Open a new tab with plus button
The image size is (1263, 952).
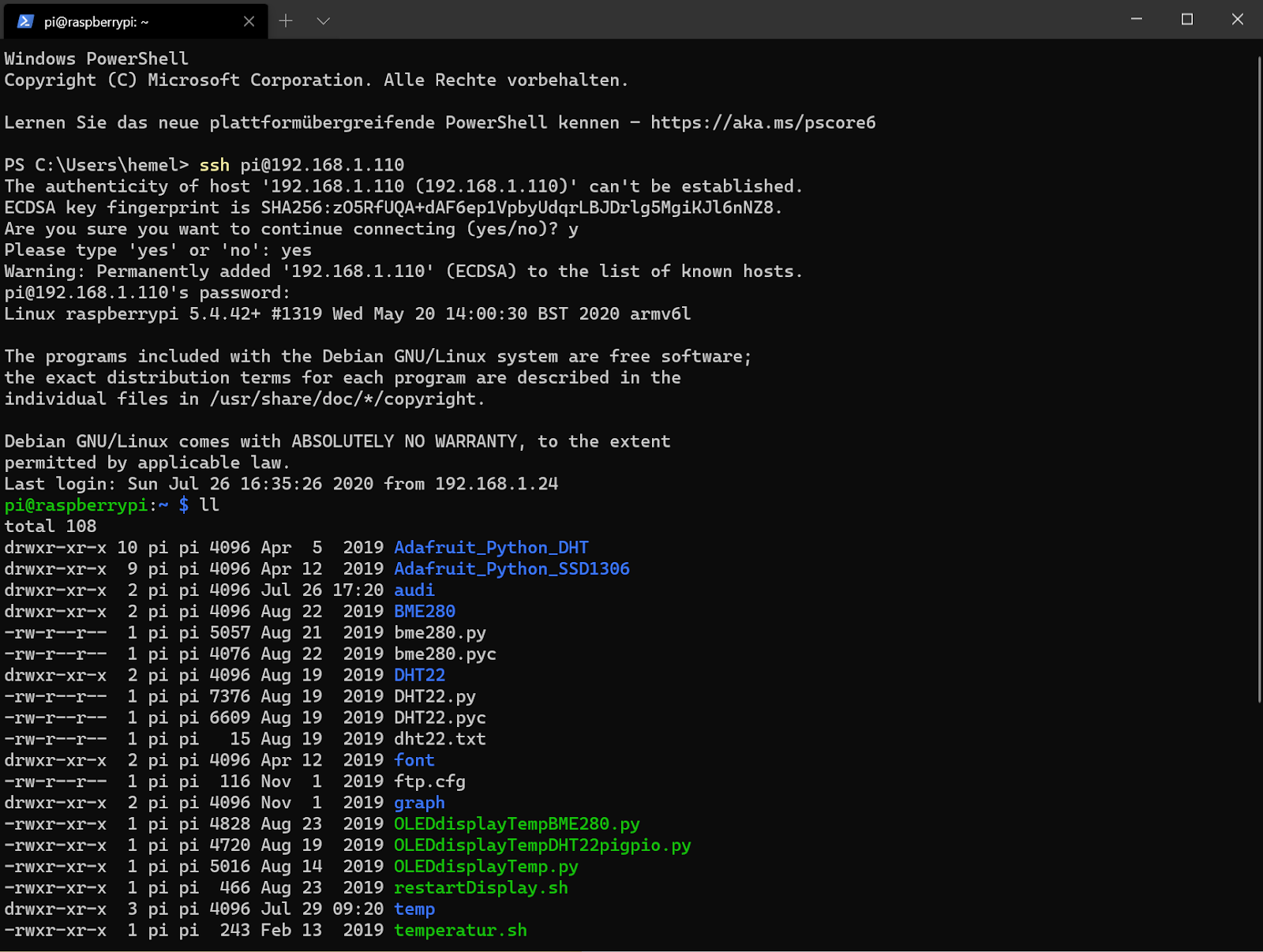coord(286,21)
